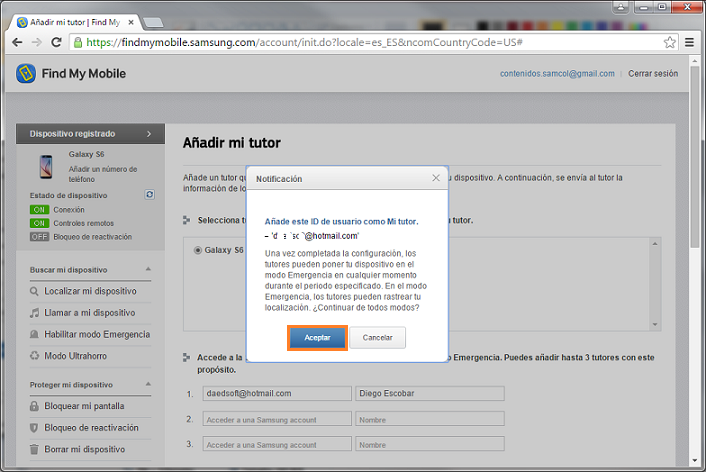The height and width of the screenshot is (472, 706).
Task: Click the Find My Mobile logo icon
Action: pos(26,73)
